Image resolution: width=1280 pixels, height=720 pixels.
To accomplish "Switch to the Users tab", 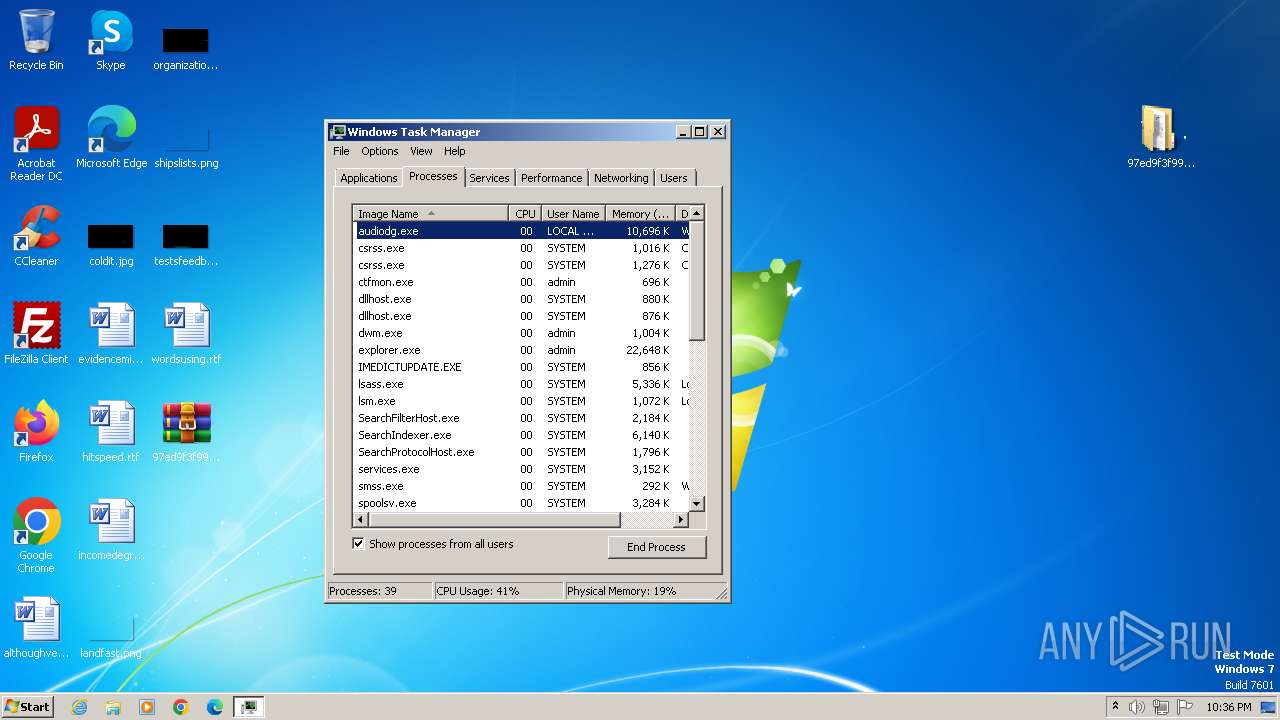I will [674, 178].
